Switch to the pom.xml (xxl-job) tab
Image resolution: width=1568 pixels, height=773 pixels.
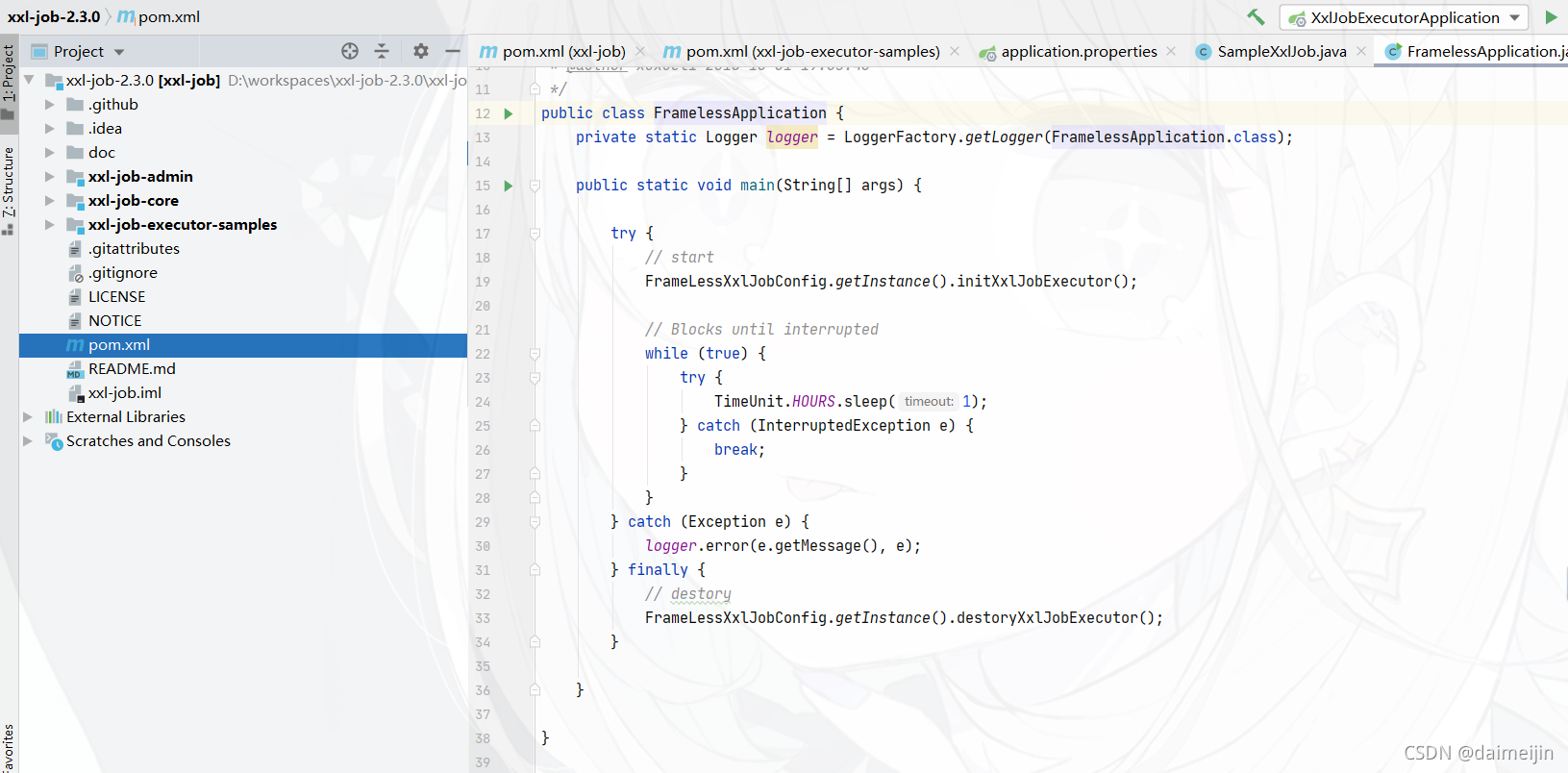pyautogui.click(x=563, y=51)
